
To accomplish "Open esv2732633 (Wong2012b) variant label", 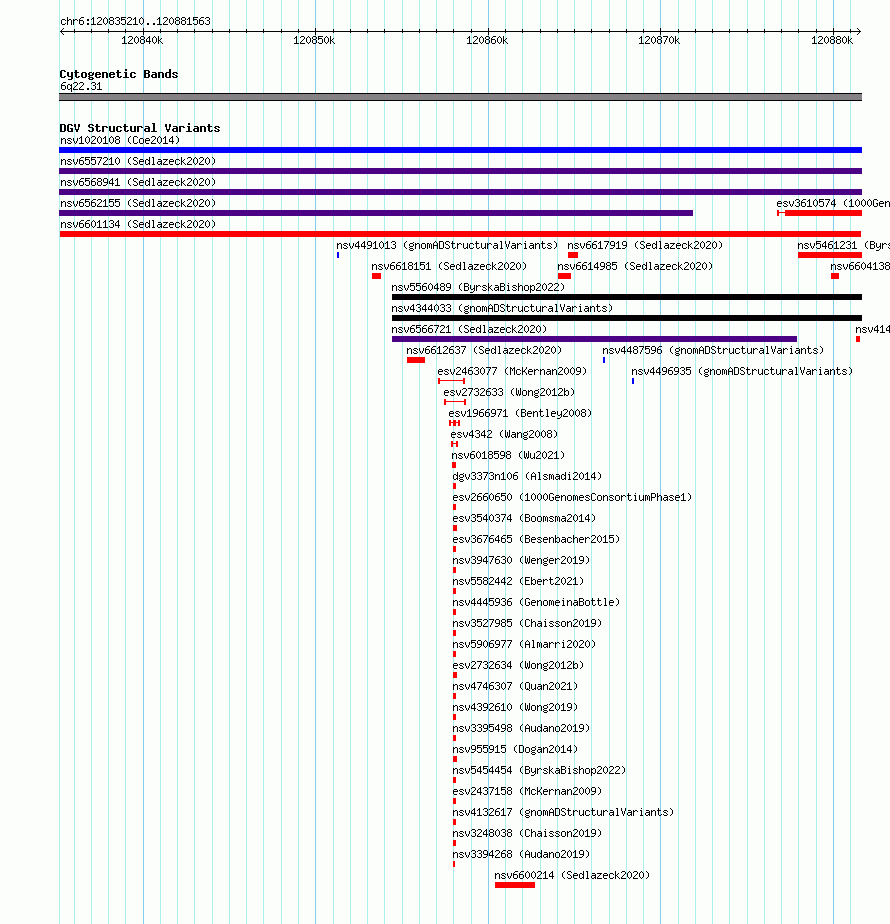I will 509,392.
